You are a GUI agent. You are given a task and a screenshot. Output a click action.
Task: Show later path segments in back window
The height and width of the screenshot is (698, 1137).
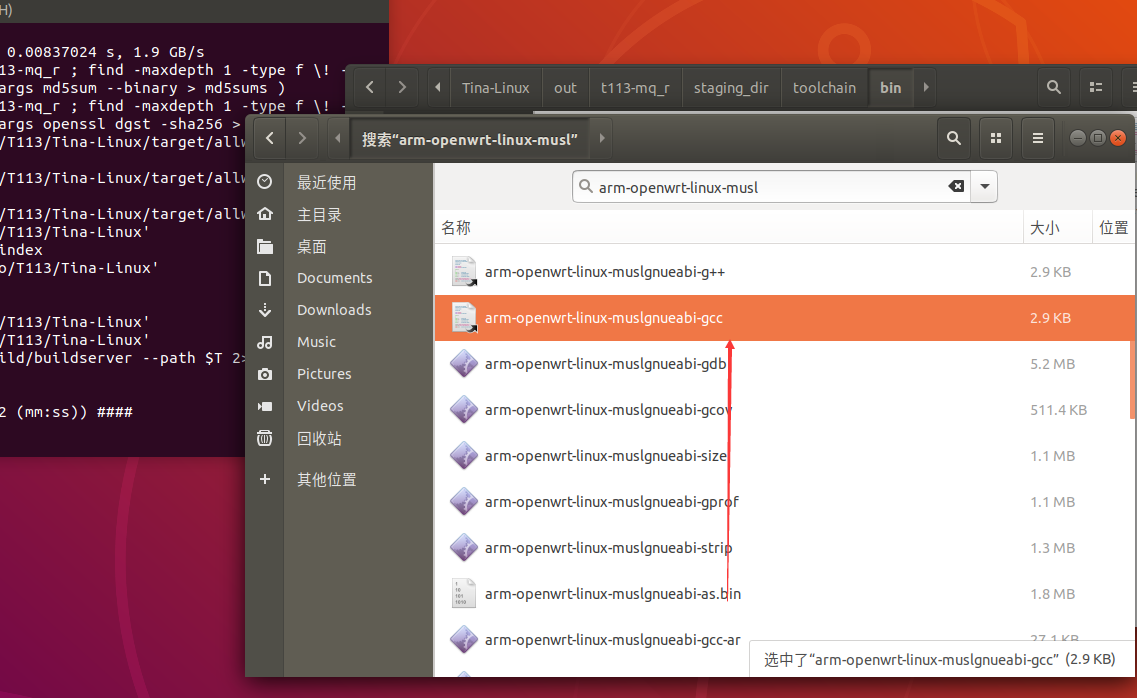(926, 88)
